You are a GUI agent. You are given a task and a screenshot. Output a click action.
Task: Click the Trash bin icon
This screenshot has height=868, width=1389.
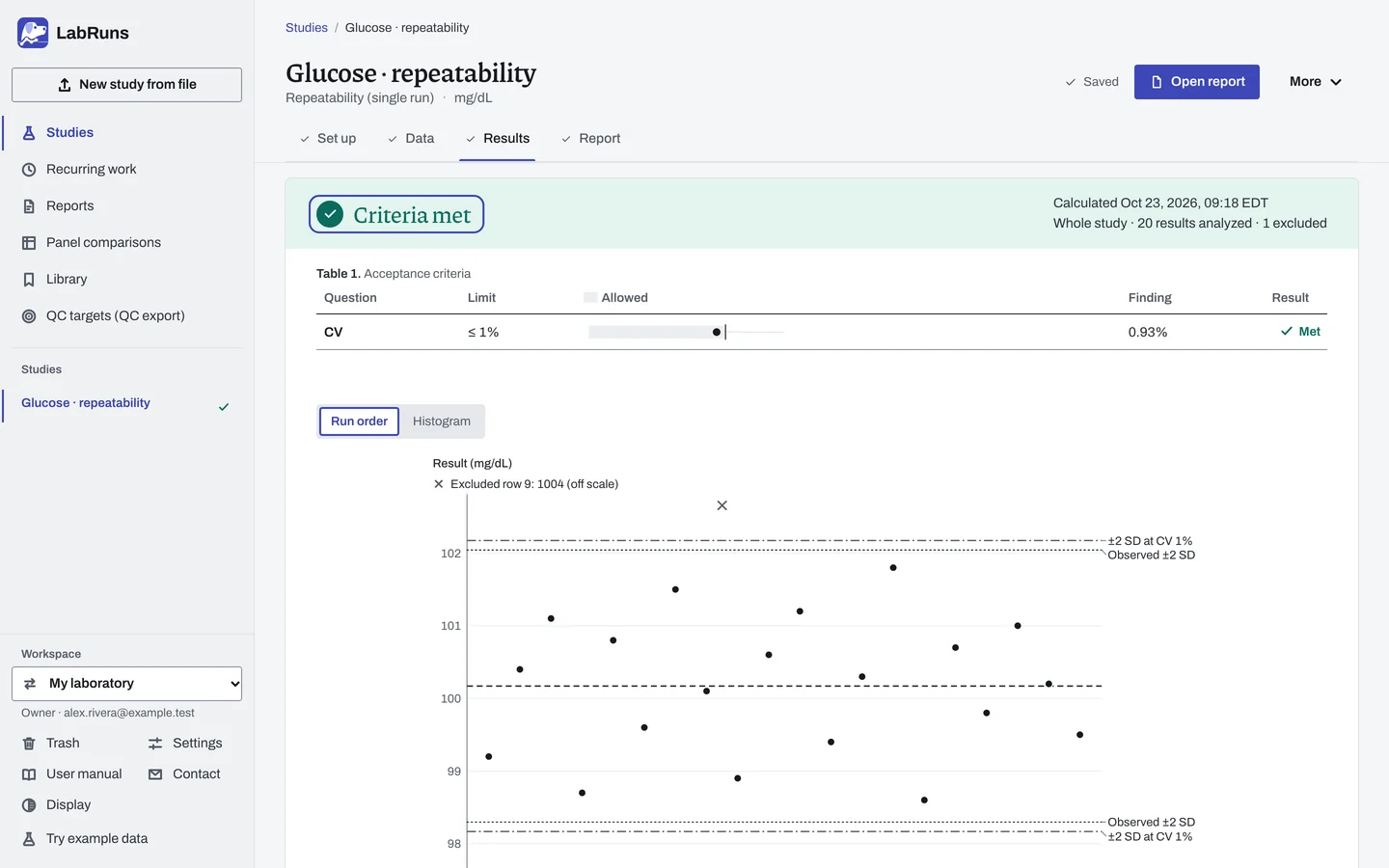(29, 744)
